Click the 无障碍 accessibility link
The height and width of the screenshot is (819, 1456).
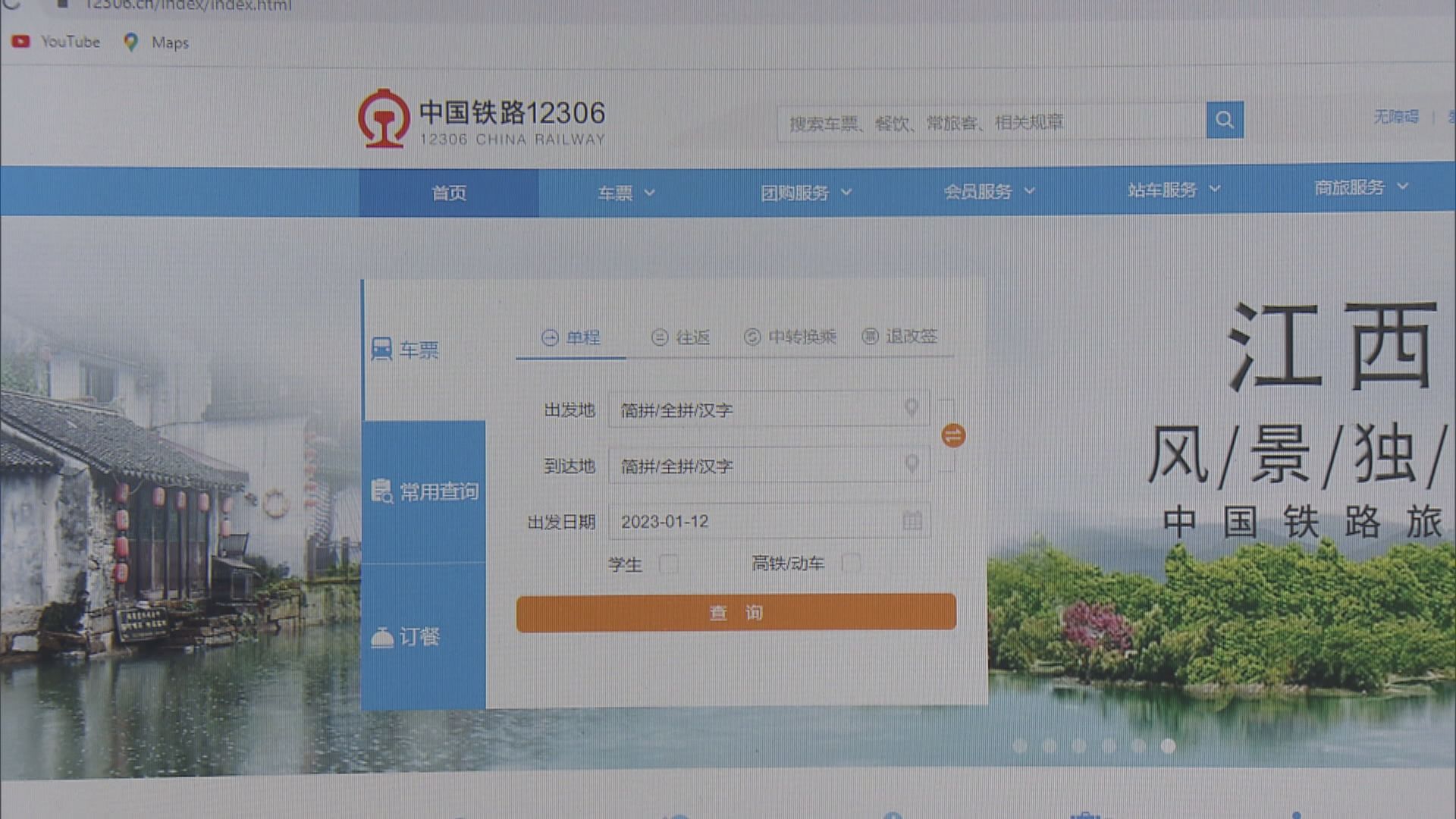tap(1395, 117)
